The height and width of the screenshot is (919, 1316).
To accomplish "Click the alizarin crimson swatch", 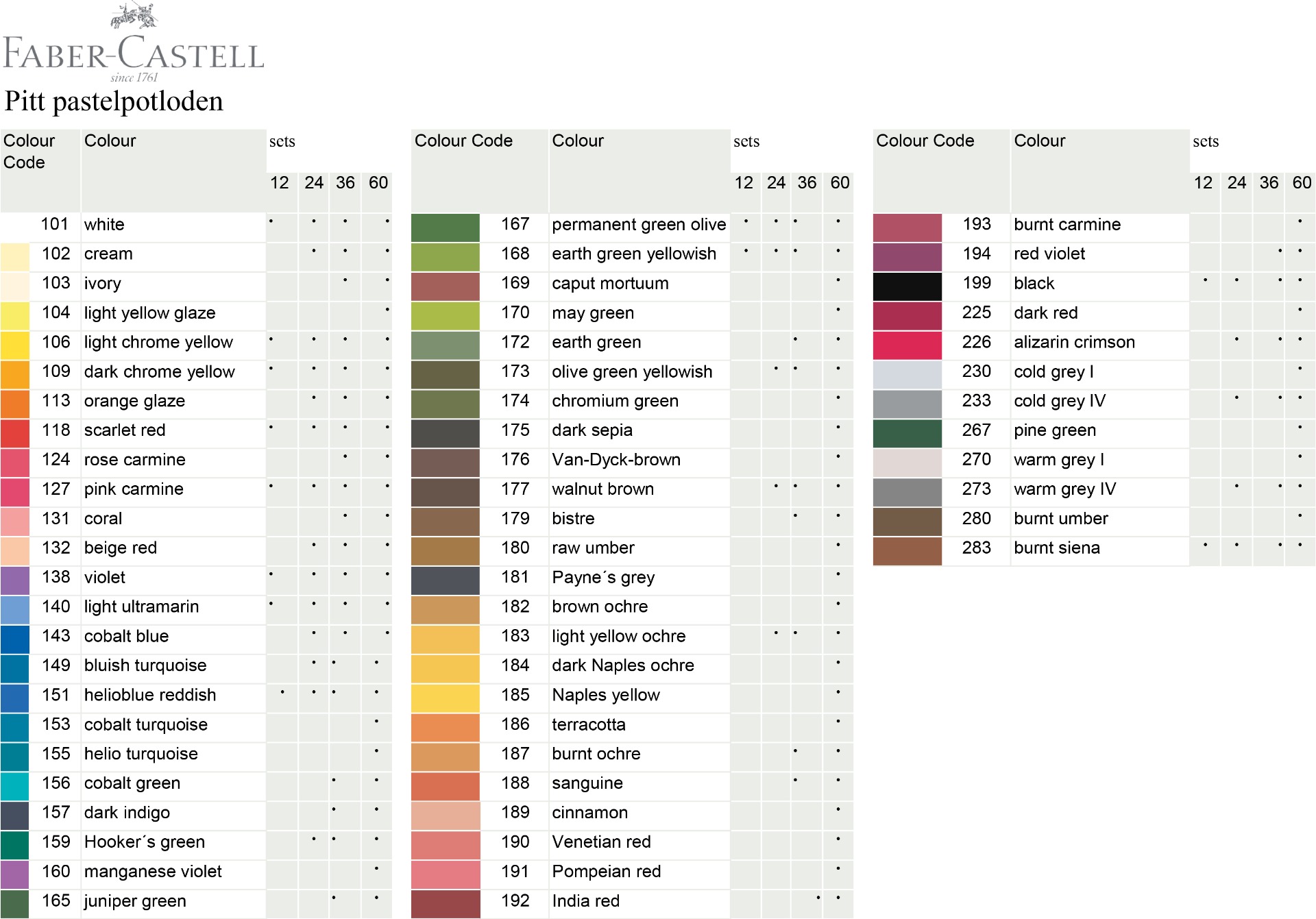I will pos(907,345).
